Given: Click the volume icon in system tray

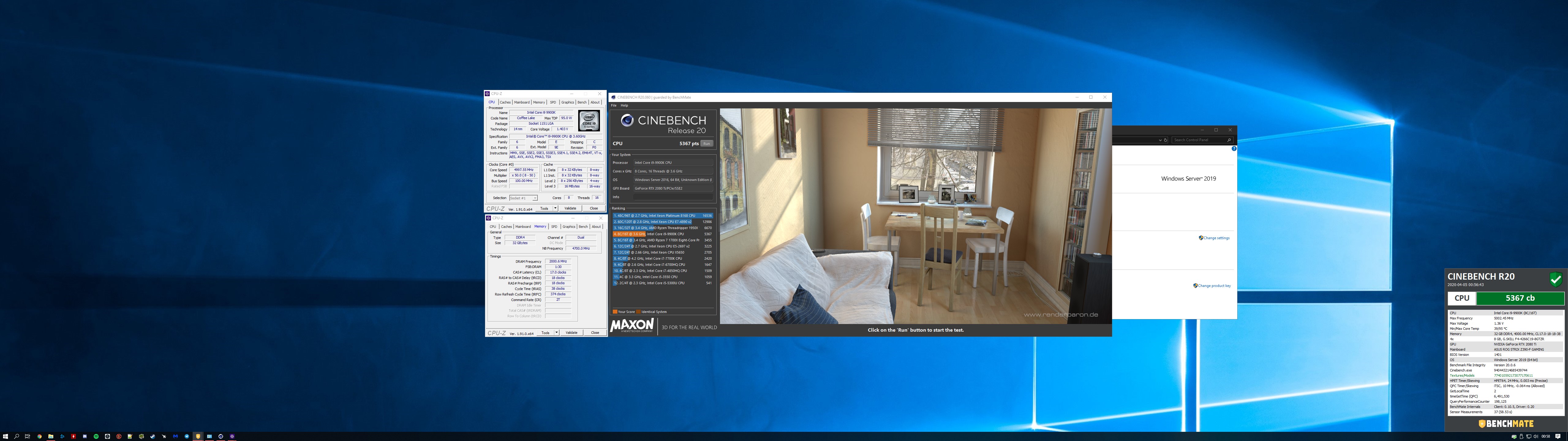Looking at the screenshot, I should pos(1536,436).
